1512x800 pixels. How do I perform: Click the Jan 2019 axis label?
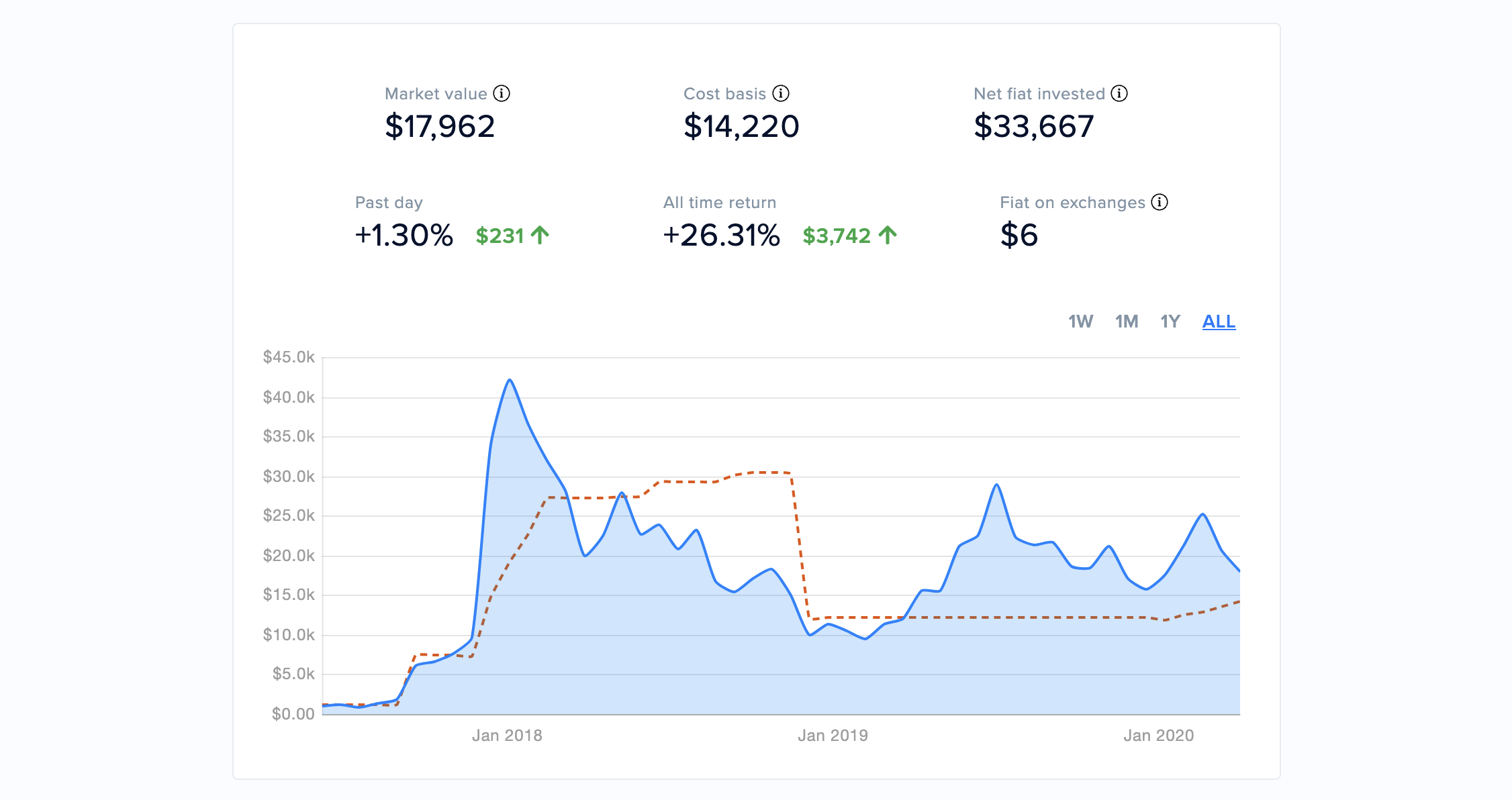(x=833, y=736)
